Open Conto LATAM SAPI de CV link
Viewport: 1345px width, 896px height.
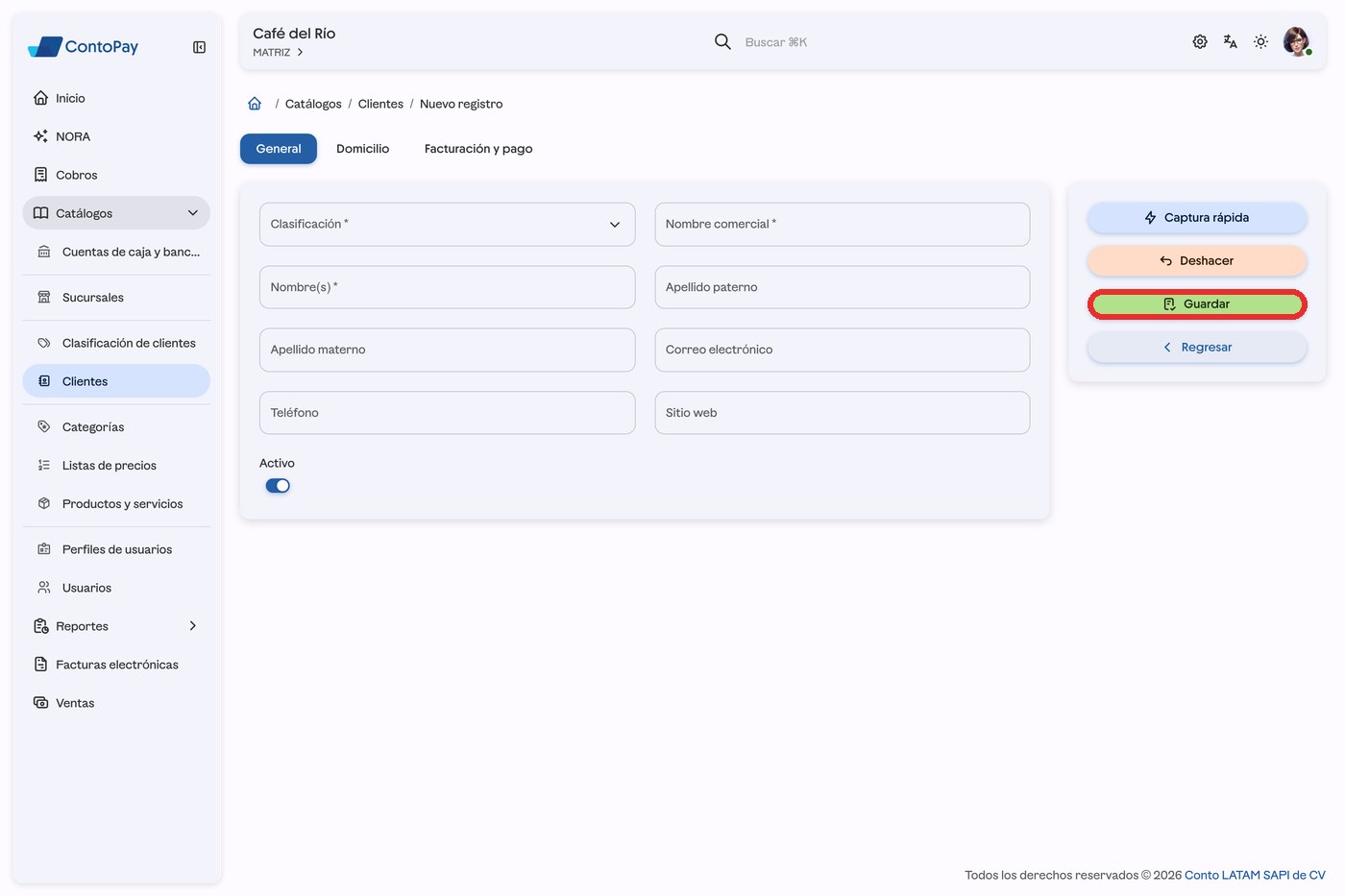coord(1255,875)
